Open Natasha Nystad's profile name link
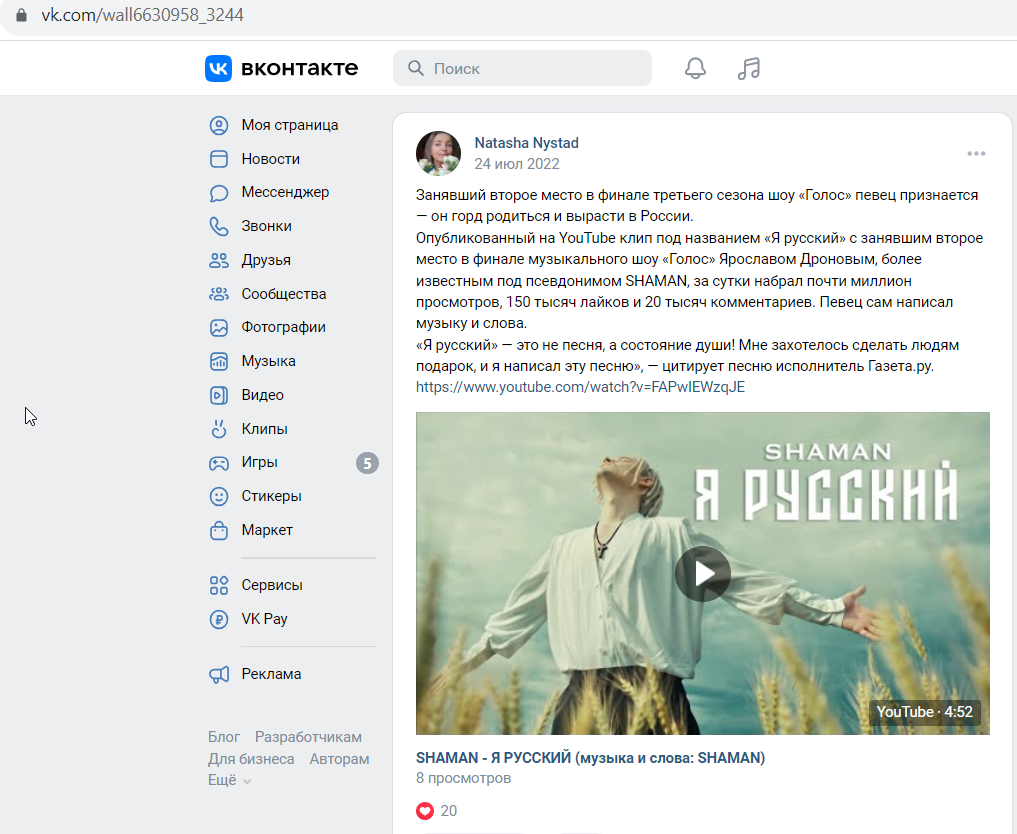Viewport: 1017px width, 834px height. point(527,143)
